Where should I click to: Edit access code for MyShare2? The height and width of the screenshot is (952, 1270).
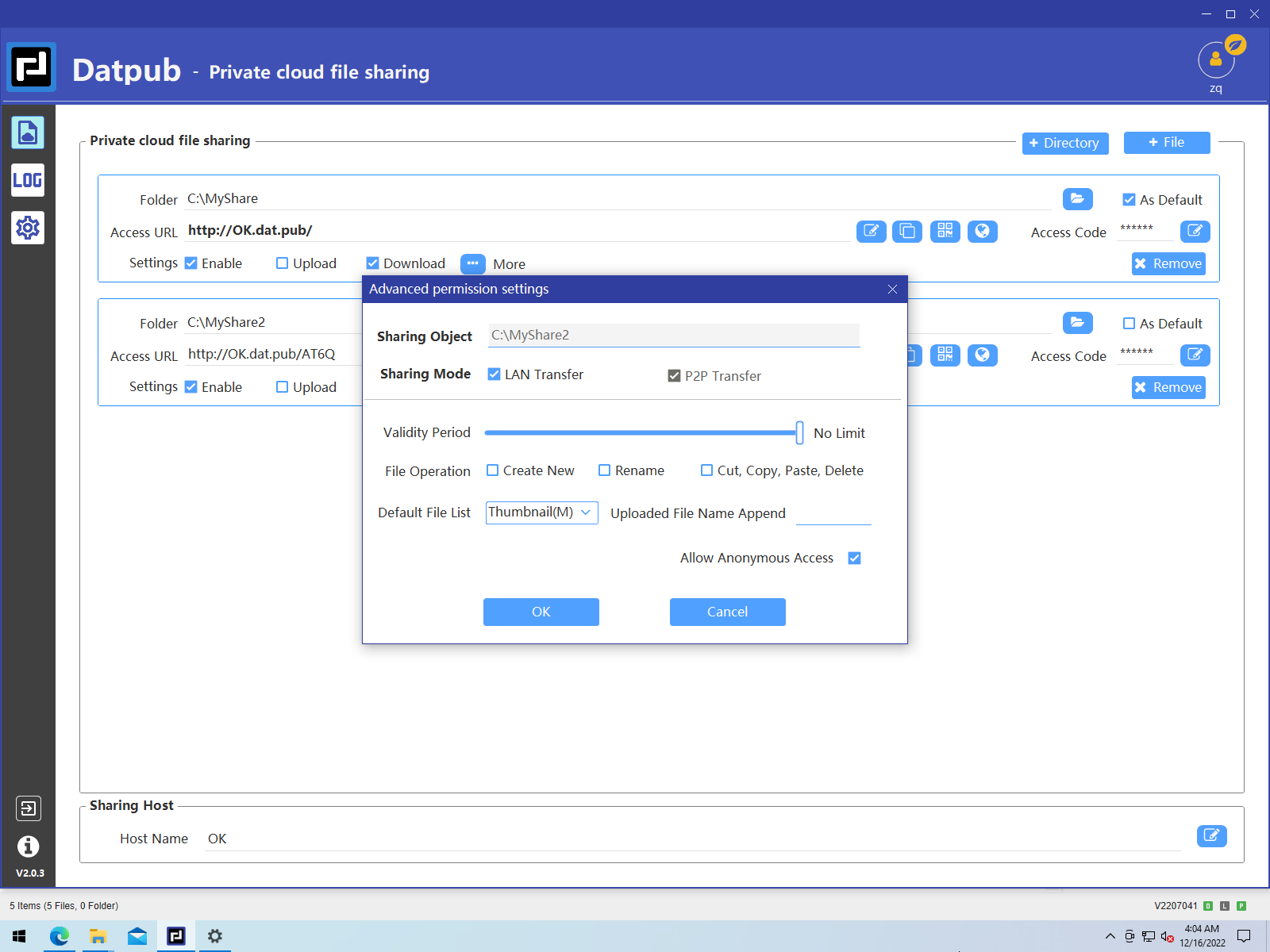(1195, 355)
